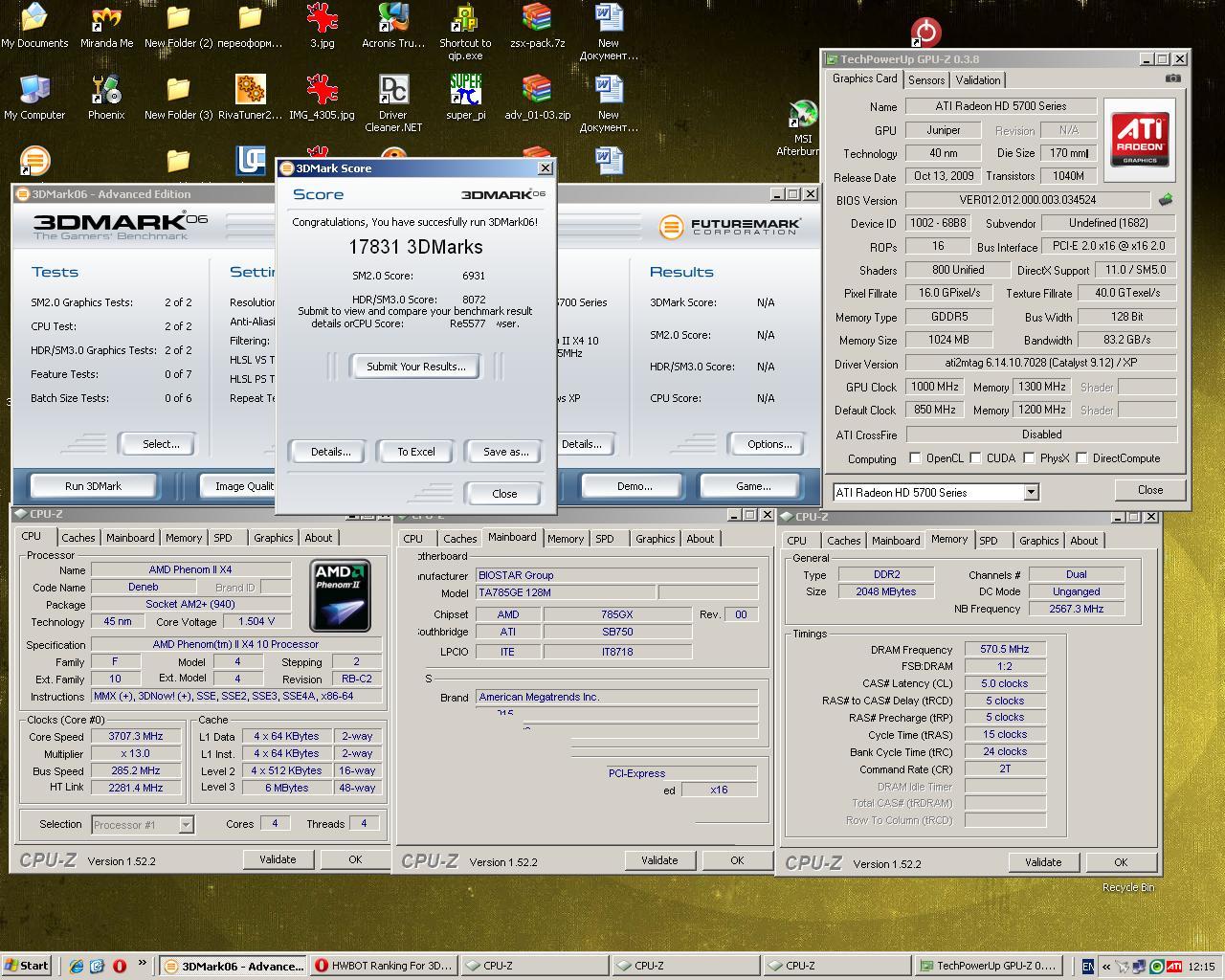Switch to the Validation tab in GPU-Z
Image resolution: width=1225 pixels, height=980 pixels.
[x=977, y=80]
